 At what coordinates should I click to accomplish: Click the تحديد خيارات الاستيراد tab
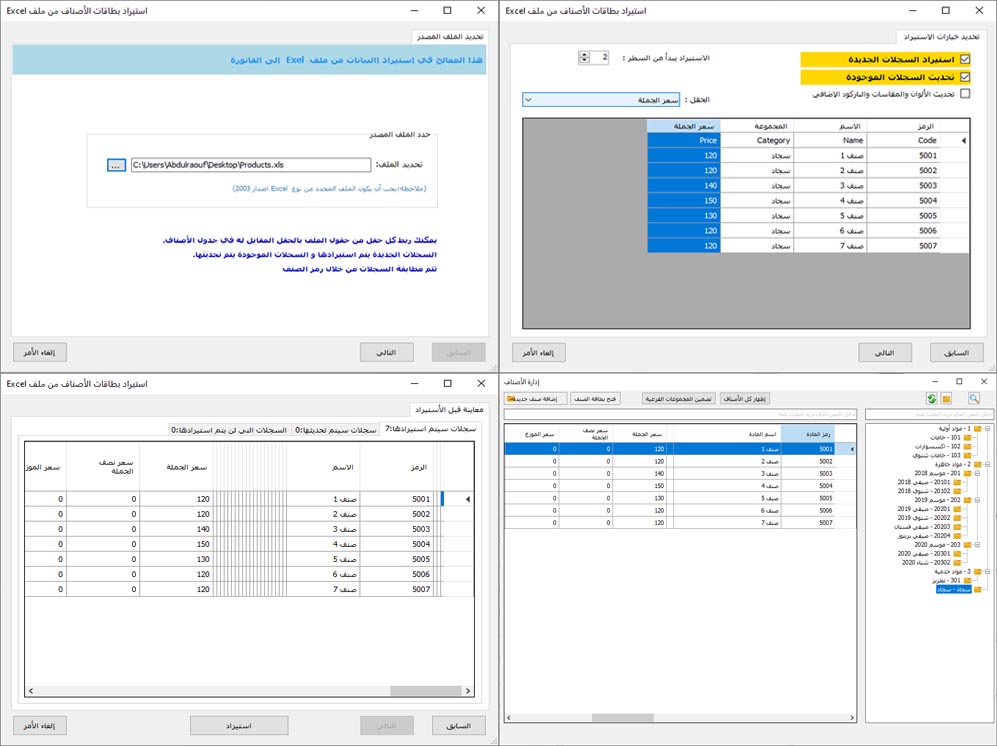[x=942, y=36]
